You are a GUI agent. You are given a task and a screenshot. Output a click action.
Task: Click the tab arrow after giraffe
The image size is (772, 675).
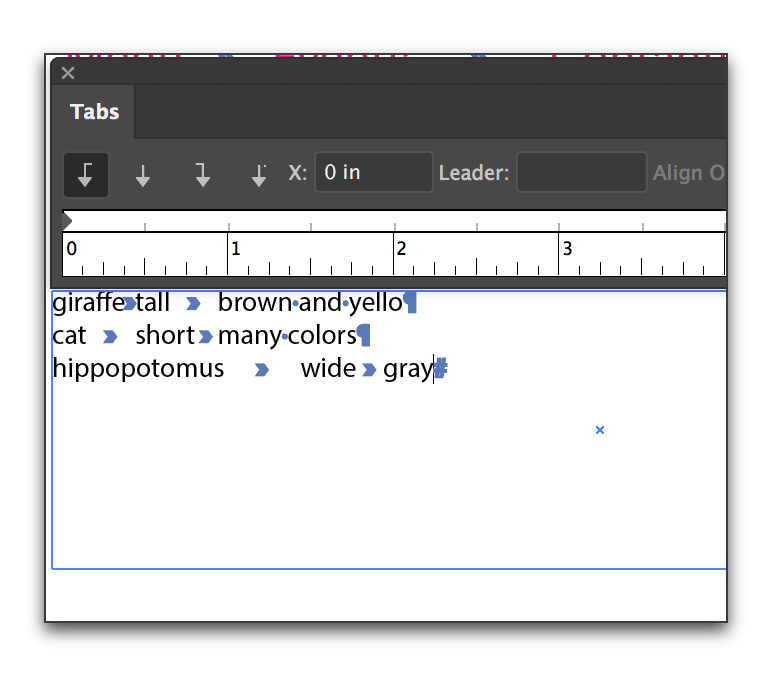[129, 303]
